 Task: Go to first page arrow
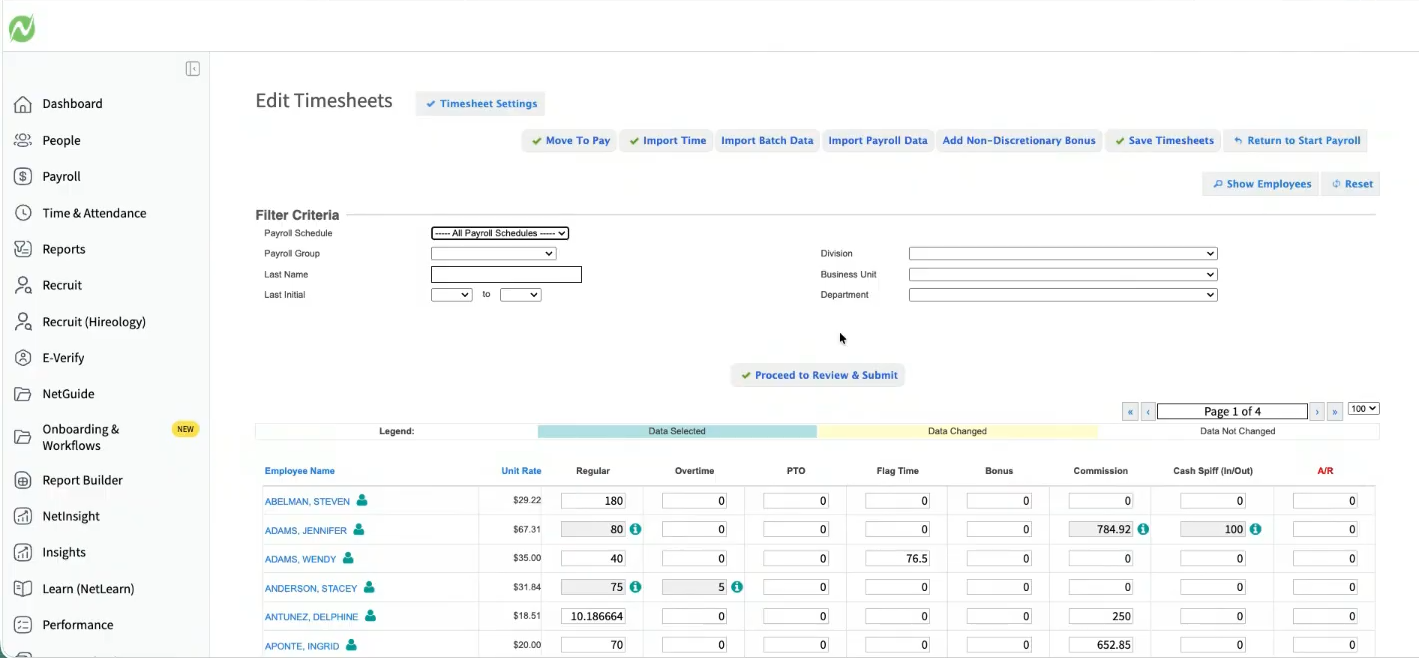pos(1130,412)
